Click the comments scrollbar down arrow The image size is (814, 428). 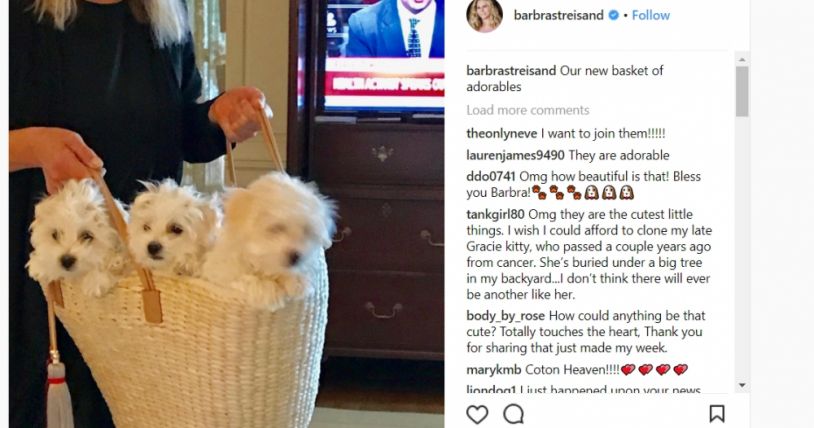(742, 385)
